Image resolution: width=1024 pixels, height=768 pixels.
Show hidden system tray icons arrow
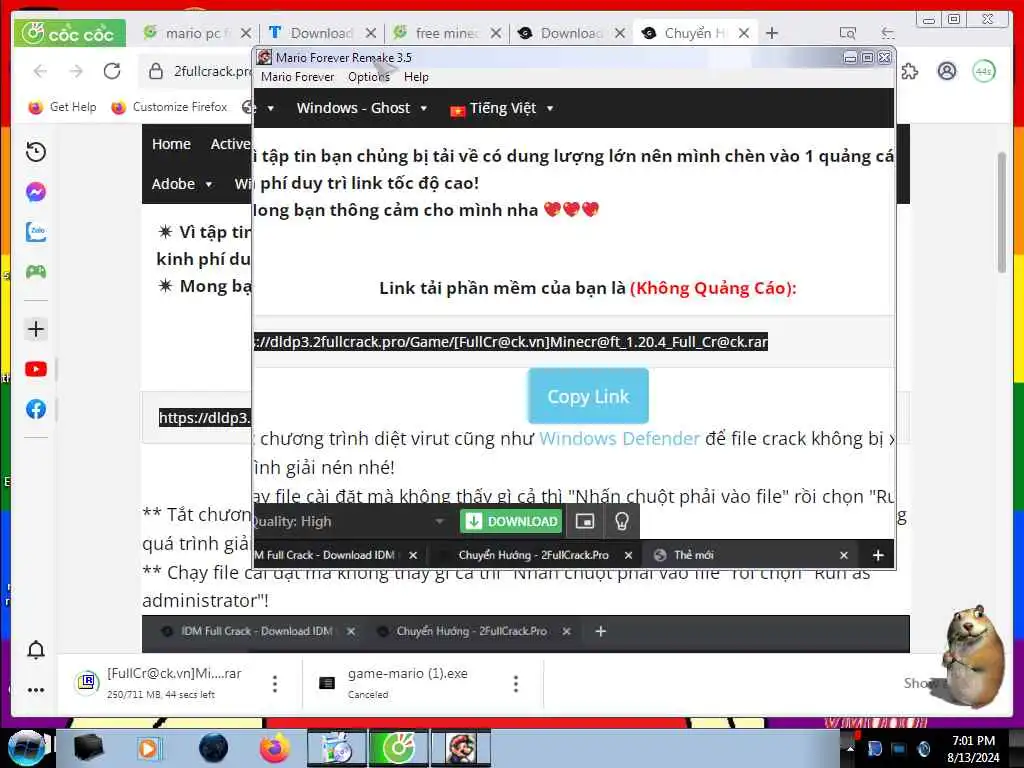tap(850, 748)
